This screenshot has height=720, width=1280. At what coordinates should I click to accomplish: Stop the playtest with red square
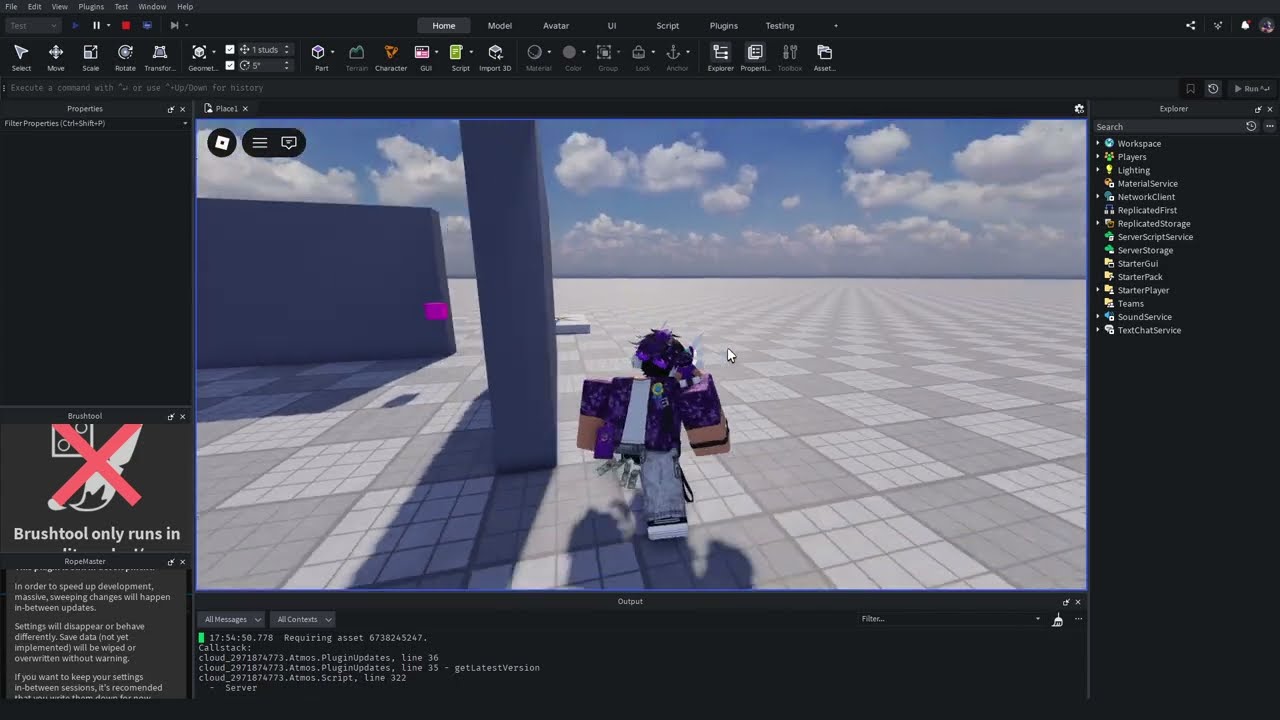pyautogui.click(x=125, y=25)
